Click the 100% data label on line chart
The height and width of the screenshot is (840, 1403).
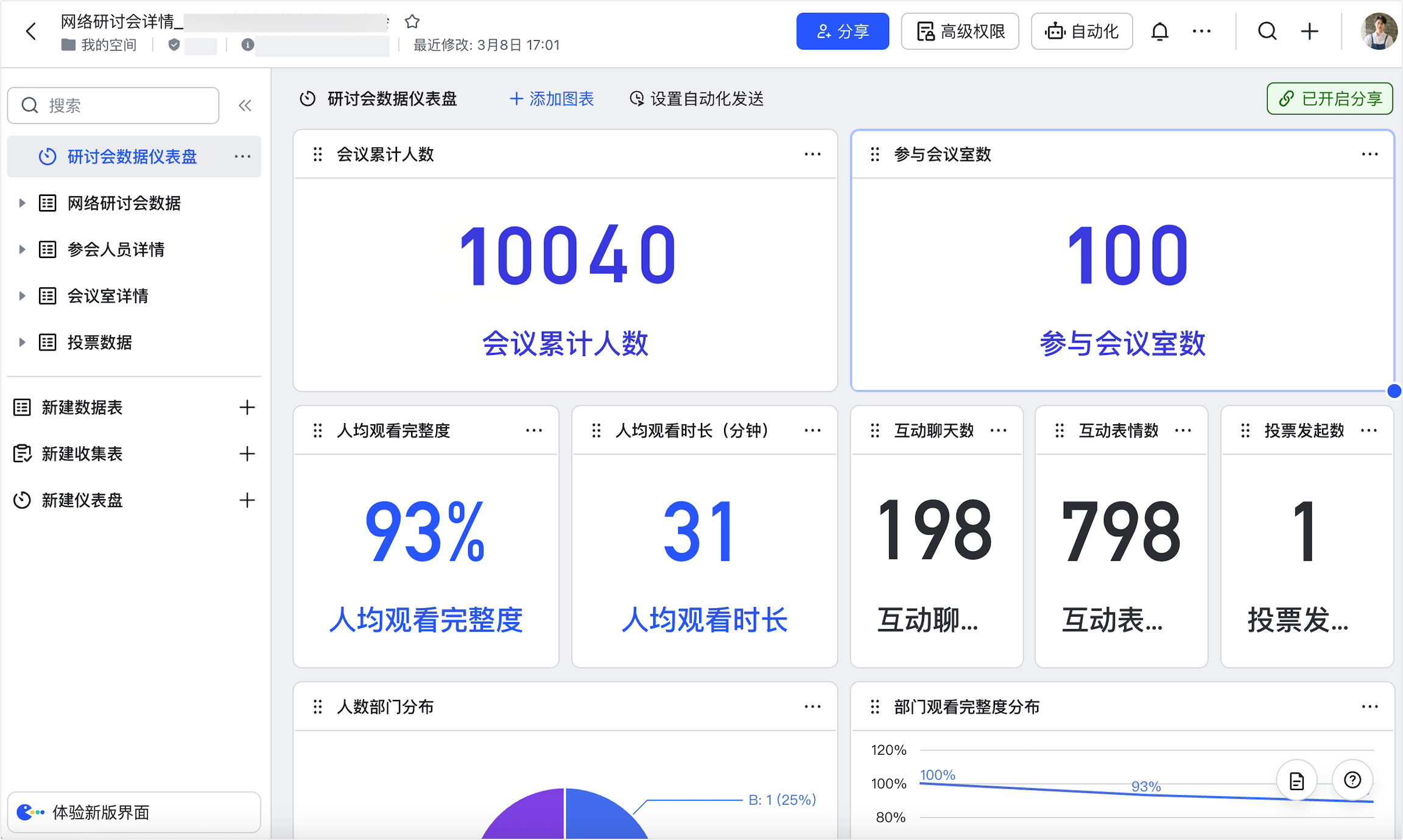pyautogui.click(x=937, y=775)
